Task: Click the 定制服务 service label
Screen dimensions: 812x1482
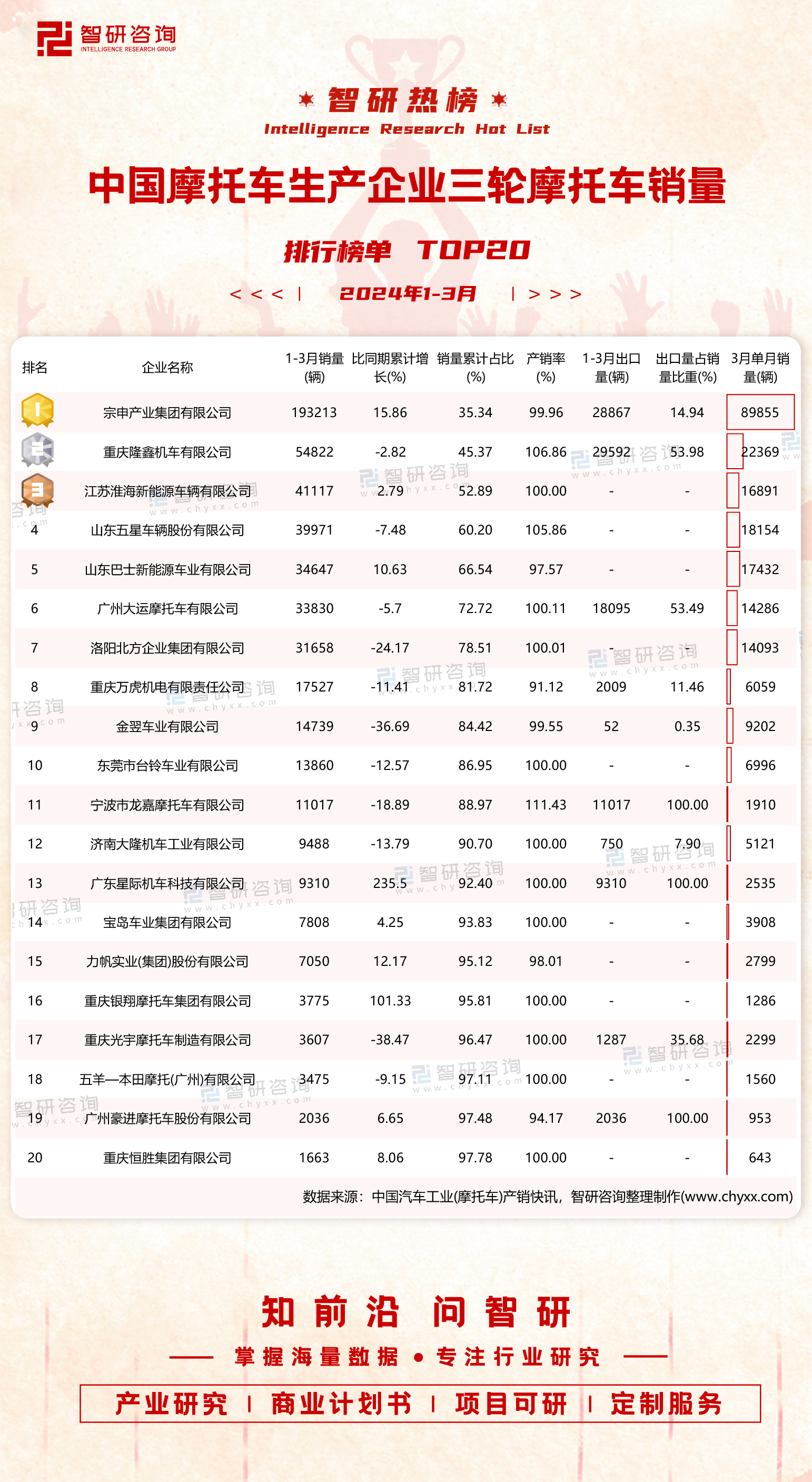Action: pos(666,1405)
